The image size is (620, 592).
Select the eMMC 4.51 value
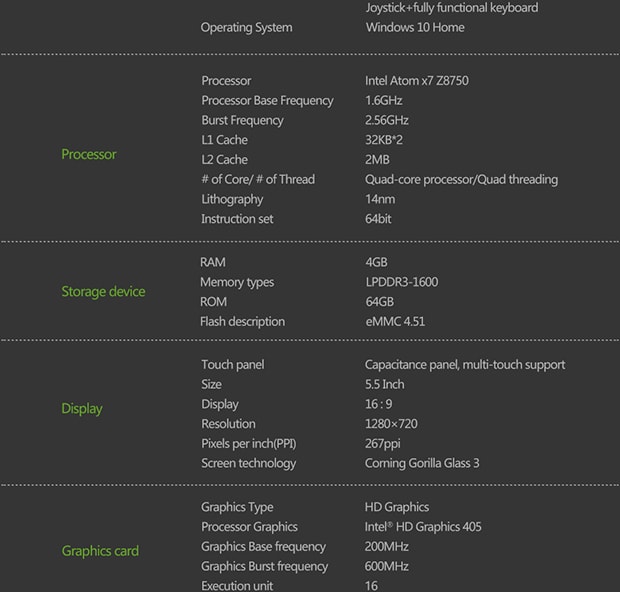[395, 322]
